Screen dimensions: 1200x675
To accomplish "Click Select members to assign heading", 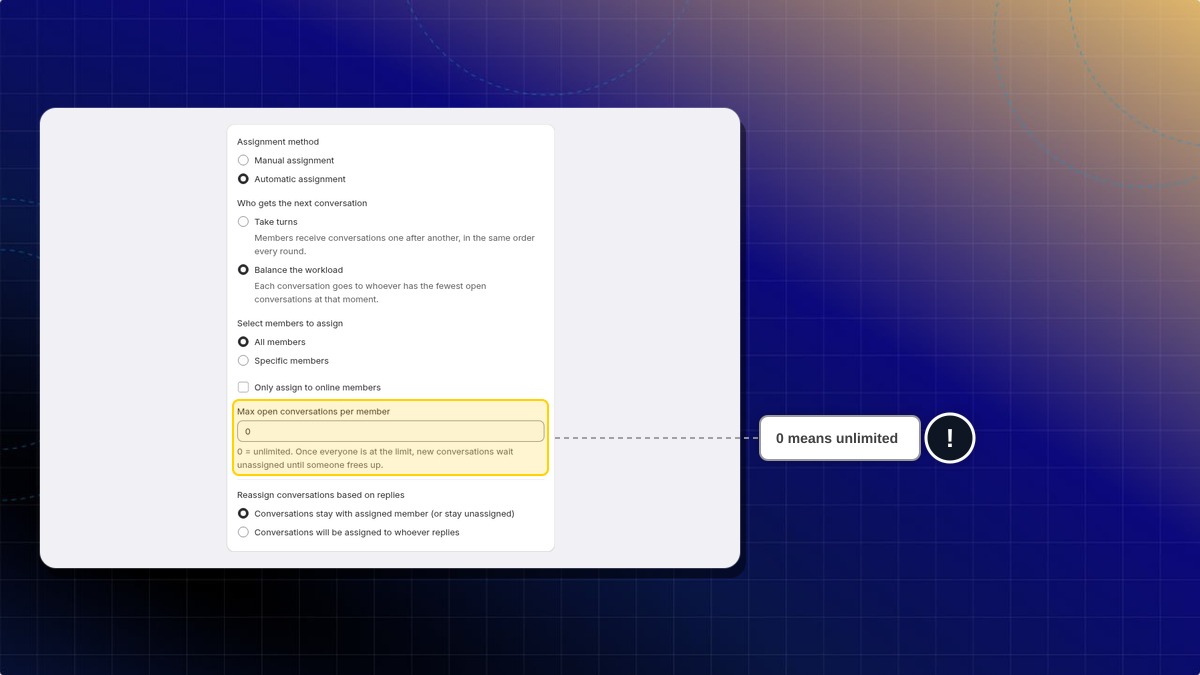I will (x=290, y=324).
